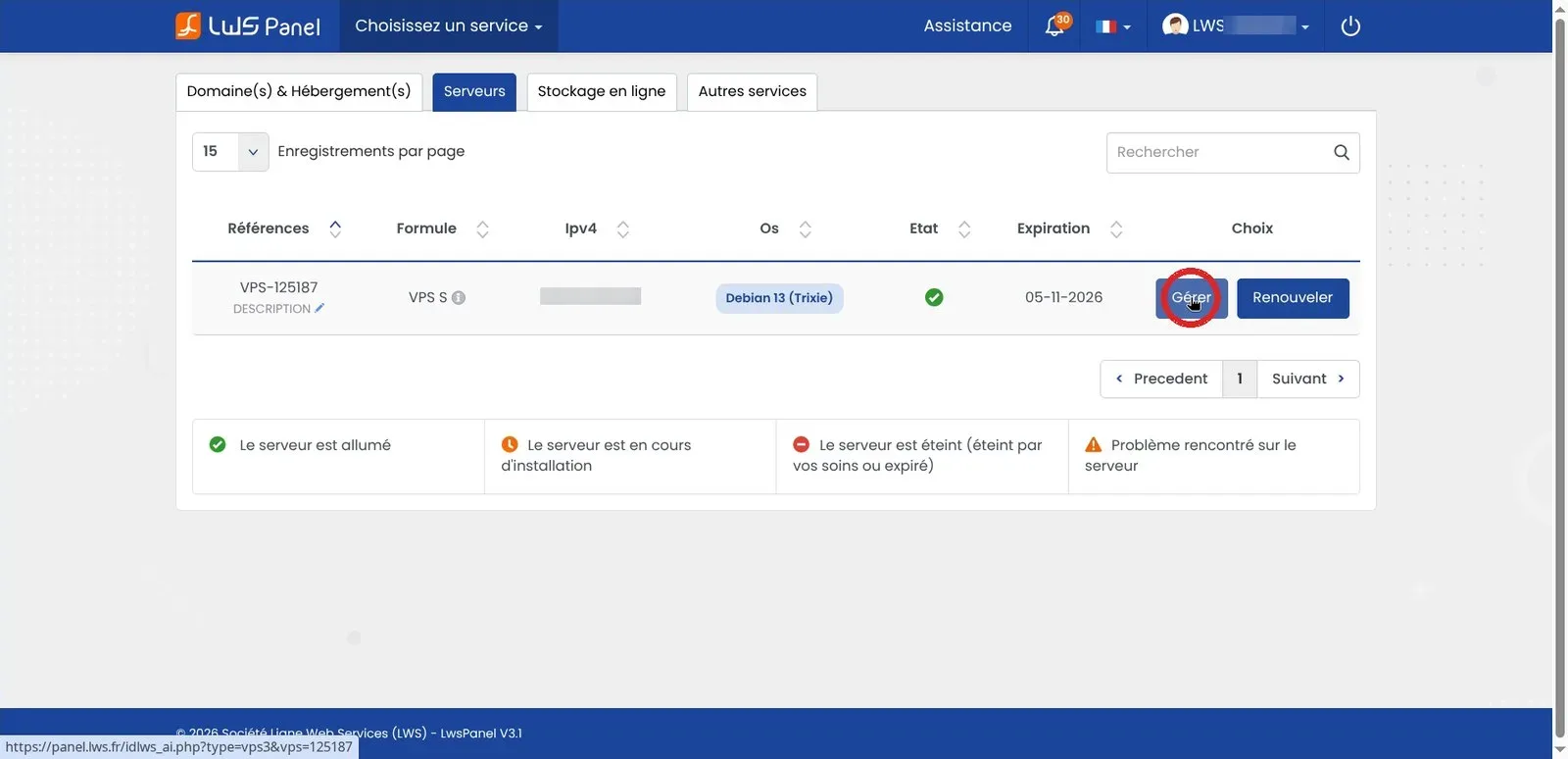Click the green server status checkmark

[x=934, y=297]
